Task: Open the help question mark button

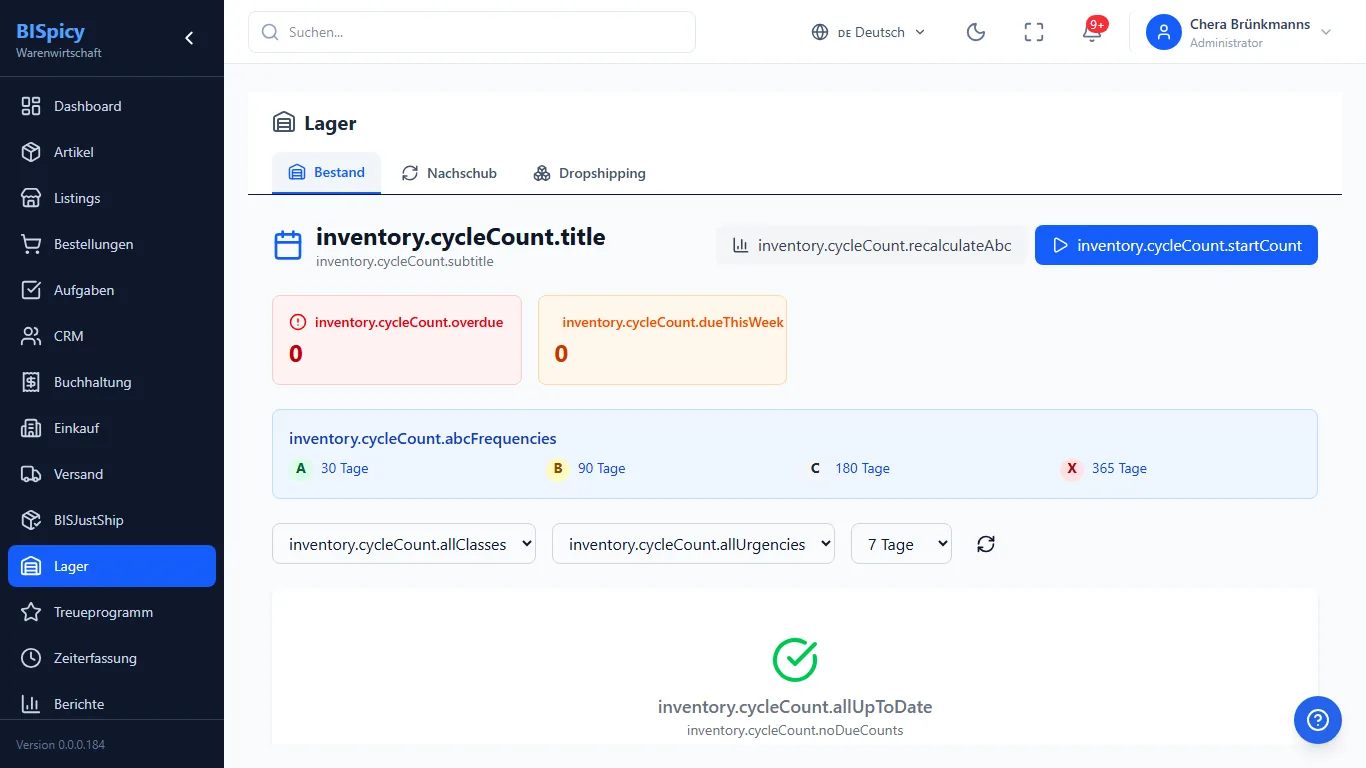Action: point(1318,720)
